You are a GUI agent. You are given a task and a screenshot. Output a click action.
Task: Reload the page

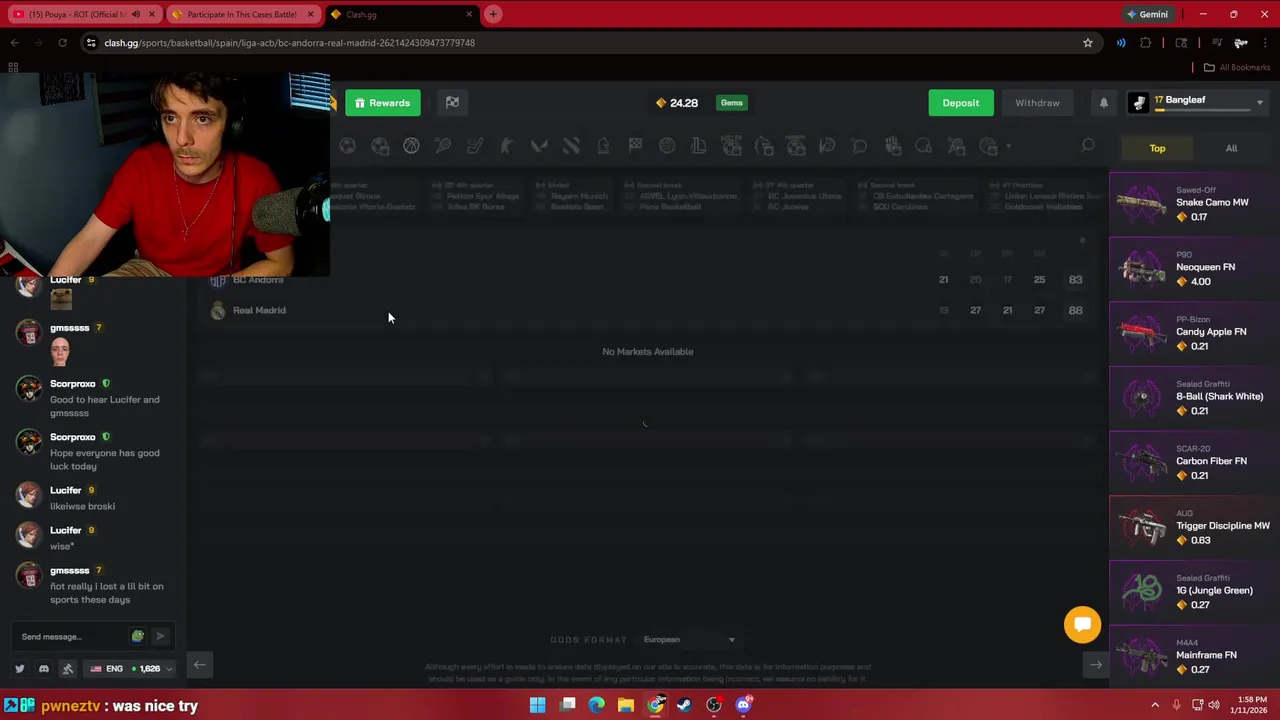(62, 43)
